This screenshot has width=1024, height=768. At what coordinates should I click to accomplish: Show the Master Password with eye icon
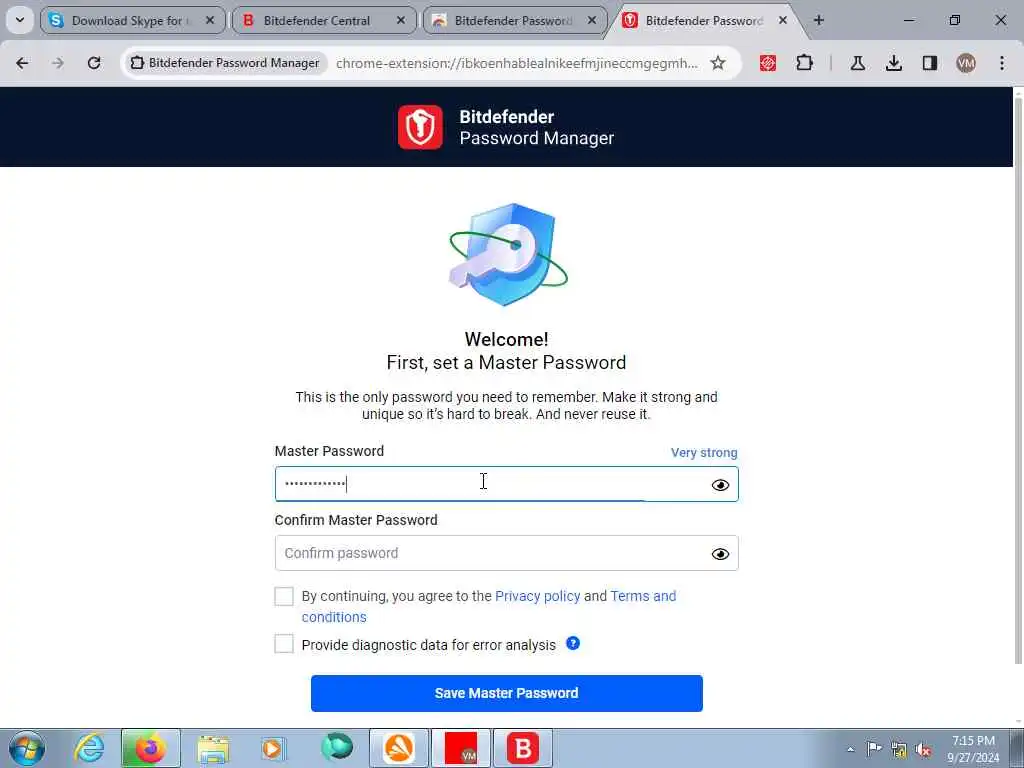tap(720, 485)
